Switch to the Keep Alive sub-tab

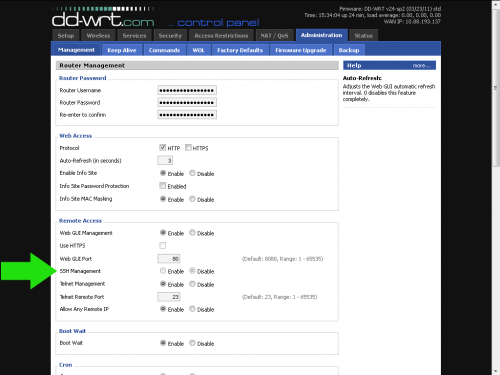(122, 50)
